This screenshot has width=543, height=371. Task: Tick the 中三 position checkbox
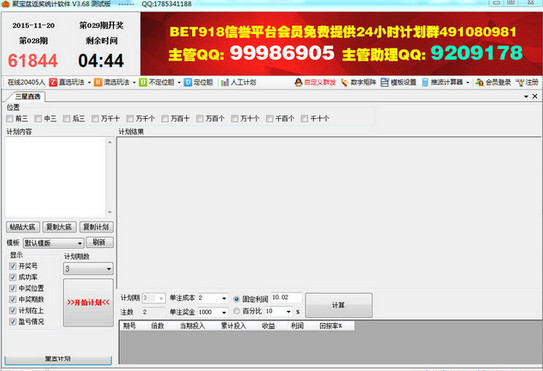coord(38,119)
